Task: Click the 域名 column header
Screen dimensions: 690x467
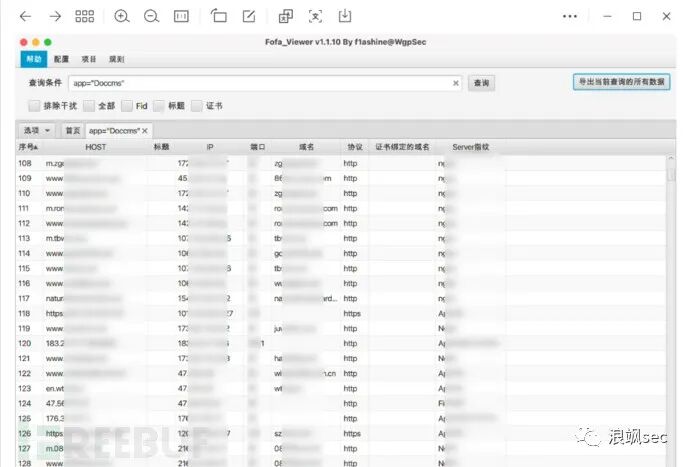Action: 306,147
